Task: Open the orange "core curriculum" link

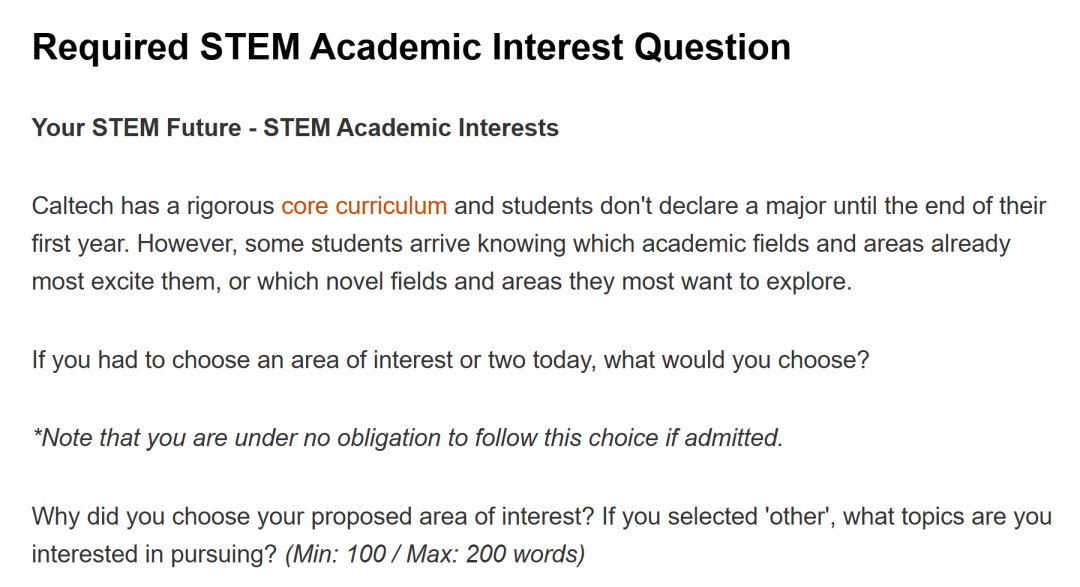Action: tap(364, 205)
